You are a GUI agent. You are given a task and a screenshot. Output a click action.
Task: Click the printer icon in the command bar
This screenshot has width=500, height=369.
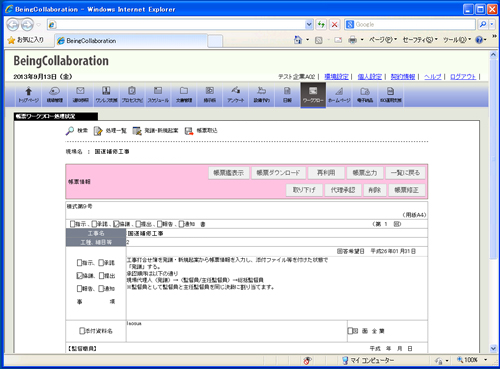click(352, 40)
